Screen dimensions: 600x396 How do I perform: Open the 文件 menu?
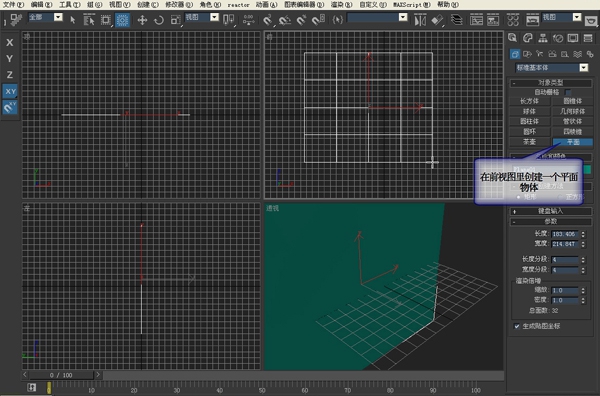13,5
